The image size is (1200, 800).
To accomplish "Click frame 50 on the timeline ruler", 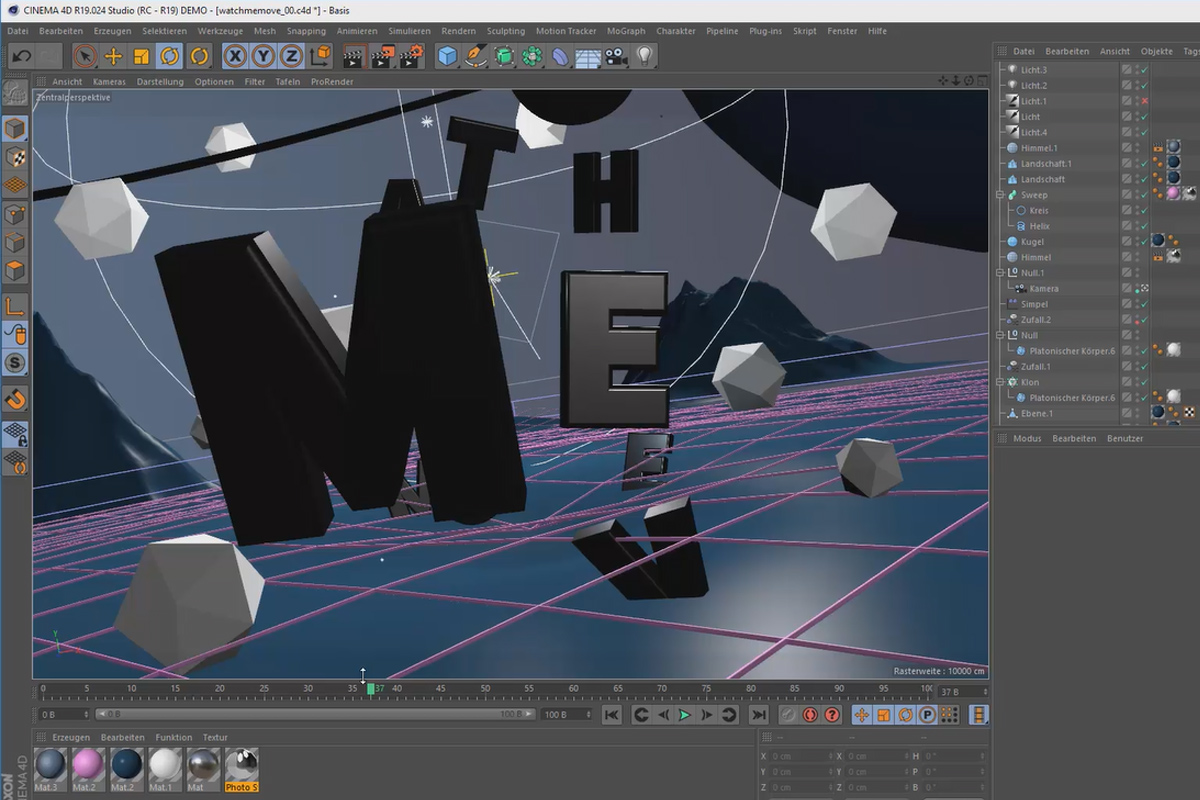I will [x=485, y=688].
